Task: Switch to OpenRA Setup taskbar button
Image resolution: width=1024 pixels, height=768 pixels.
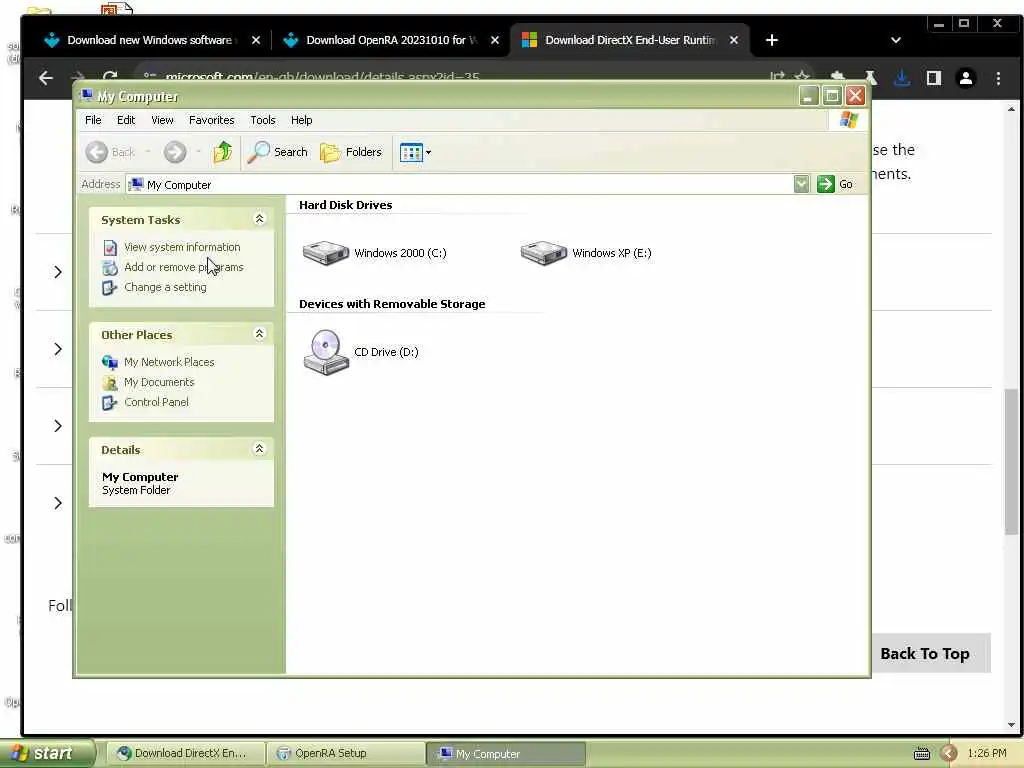Action: pyautogui.click(x=346, y=753)
